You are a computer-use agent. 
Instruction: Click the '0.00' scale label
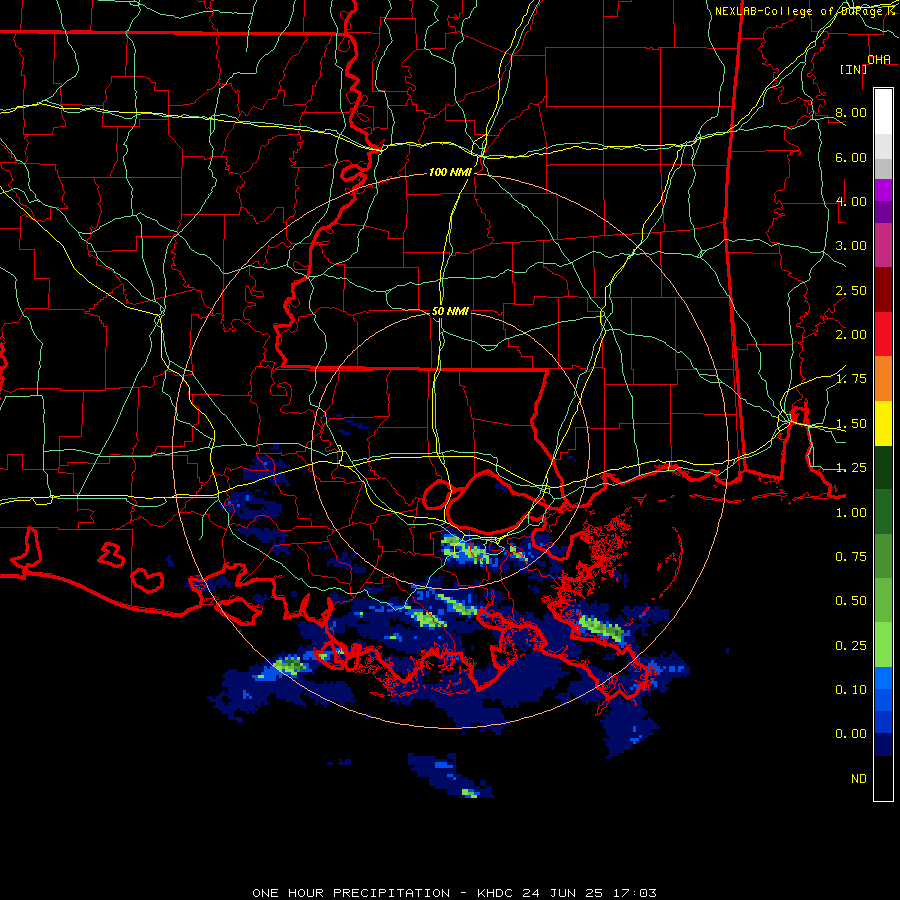pos(851,734)
